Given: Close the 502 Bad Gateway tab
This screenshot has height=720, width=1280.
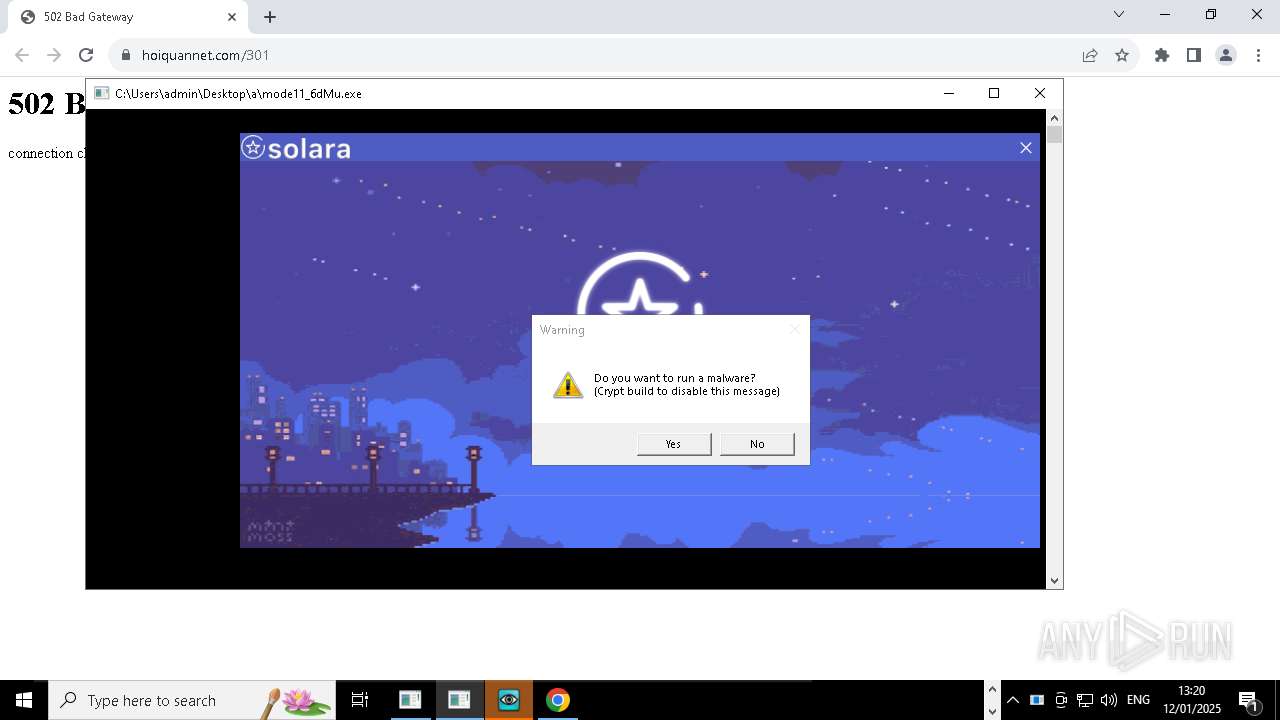Looking at the screenshot, I should pyautogui.click(x=232, y=17).
